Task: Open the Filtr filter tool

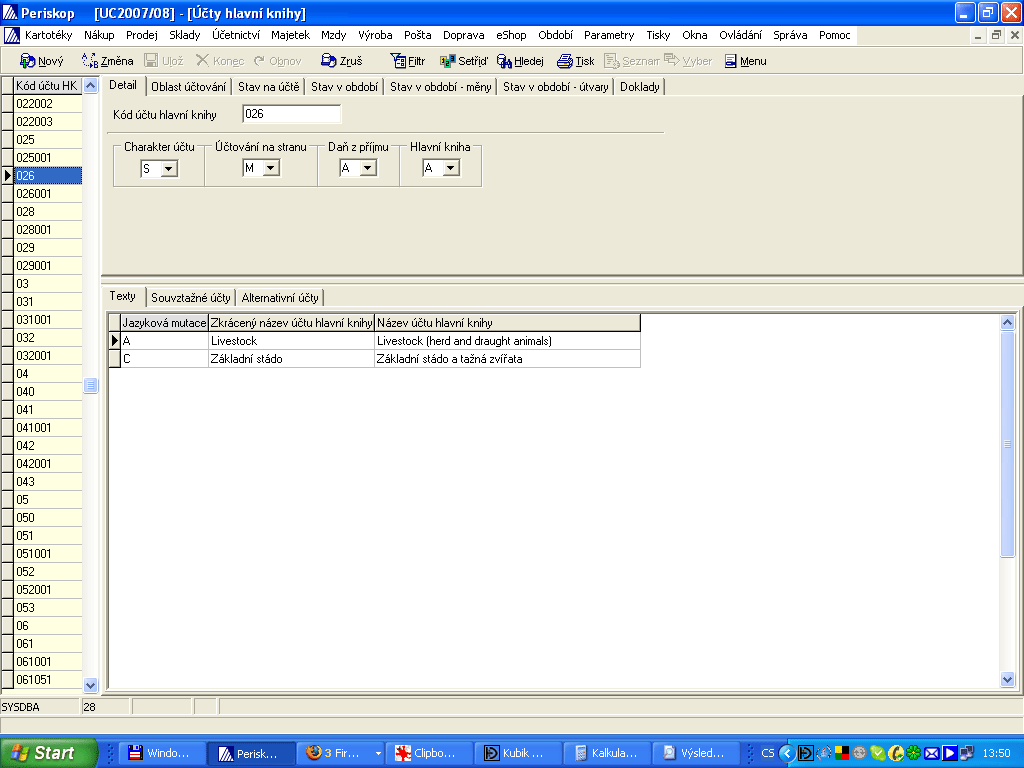Action: [397, 61]
